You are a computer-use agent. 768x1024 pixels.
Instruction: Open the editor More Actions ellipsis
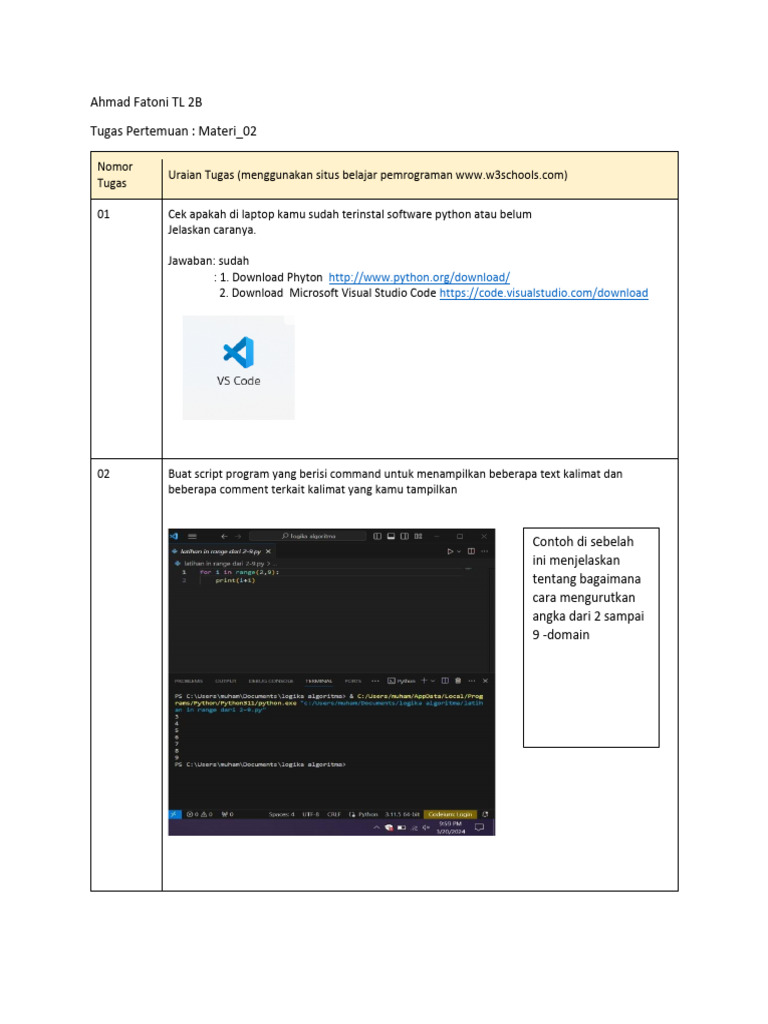tap(485, 552)
